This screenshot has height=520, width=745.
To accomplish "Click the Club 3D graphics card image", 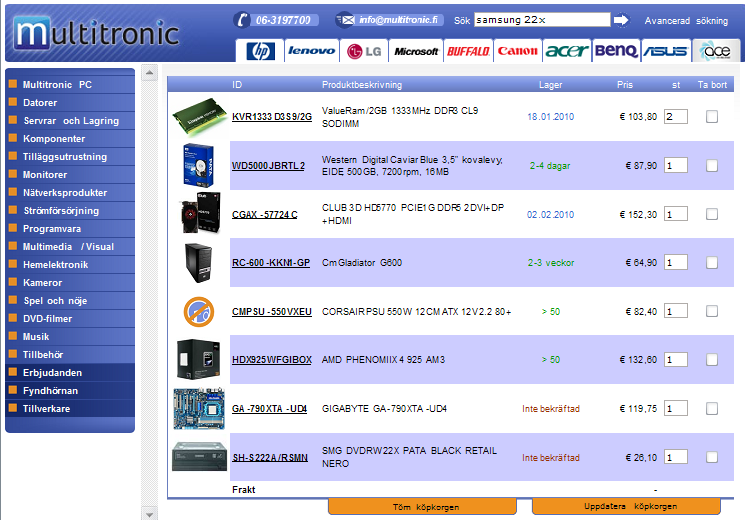I will tap(201, 212).
